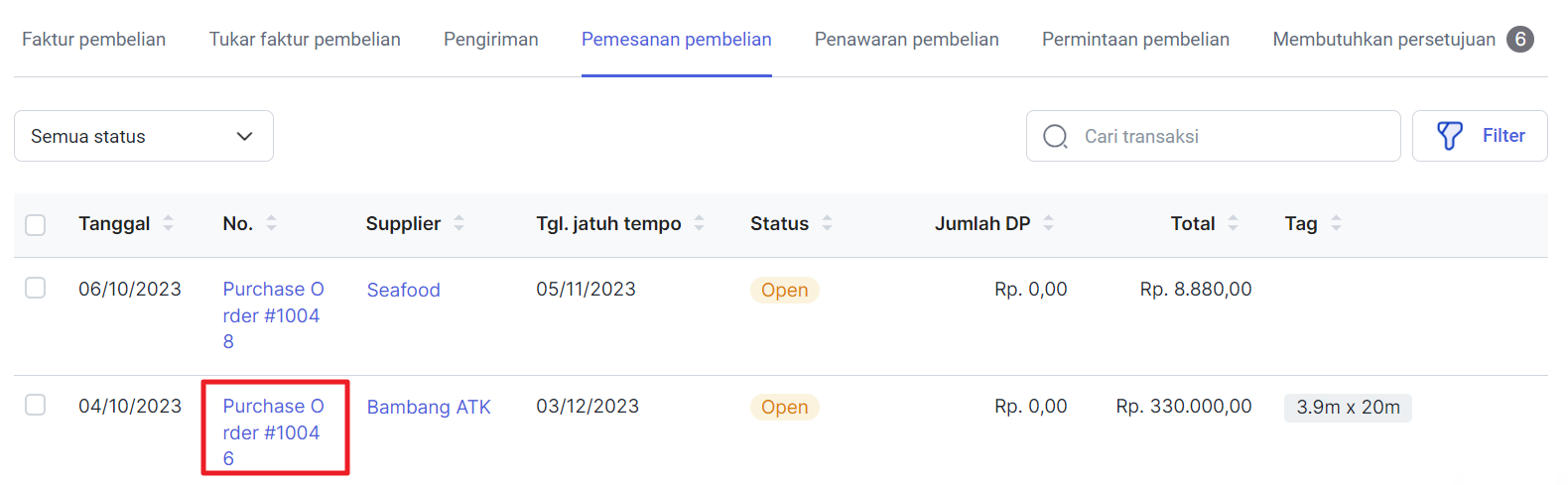Switch to Faktur pembelian tab
Screen dimensions: 1568x485
(x=94, y=40)
